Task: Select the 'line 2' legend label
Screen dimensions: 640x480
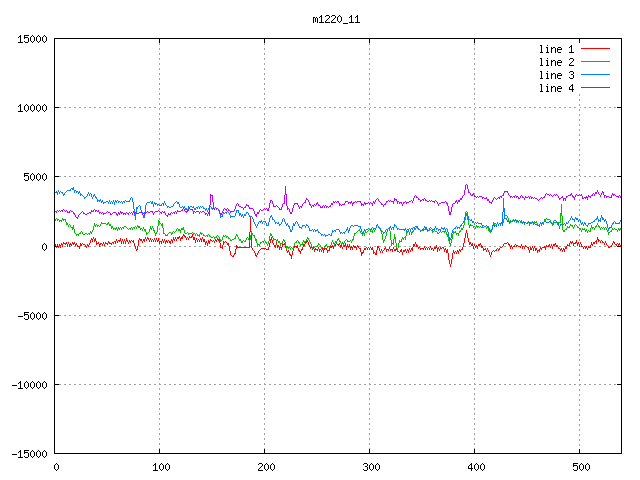Action: pyautogui.click(x=556, y=62)
